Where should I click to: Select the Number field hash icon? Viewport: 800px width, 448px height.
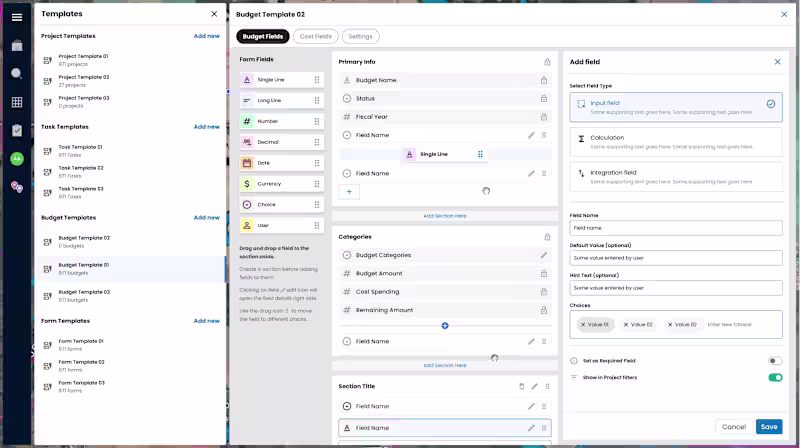click(247, 121)
